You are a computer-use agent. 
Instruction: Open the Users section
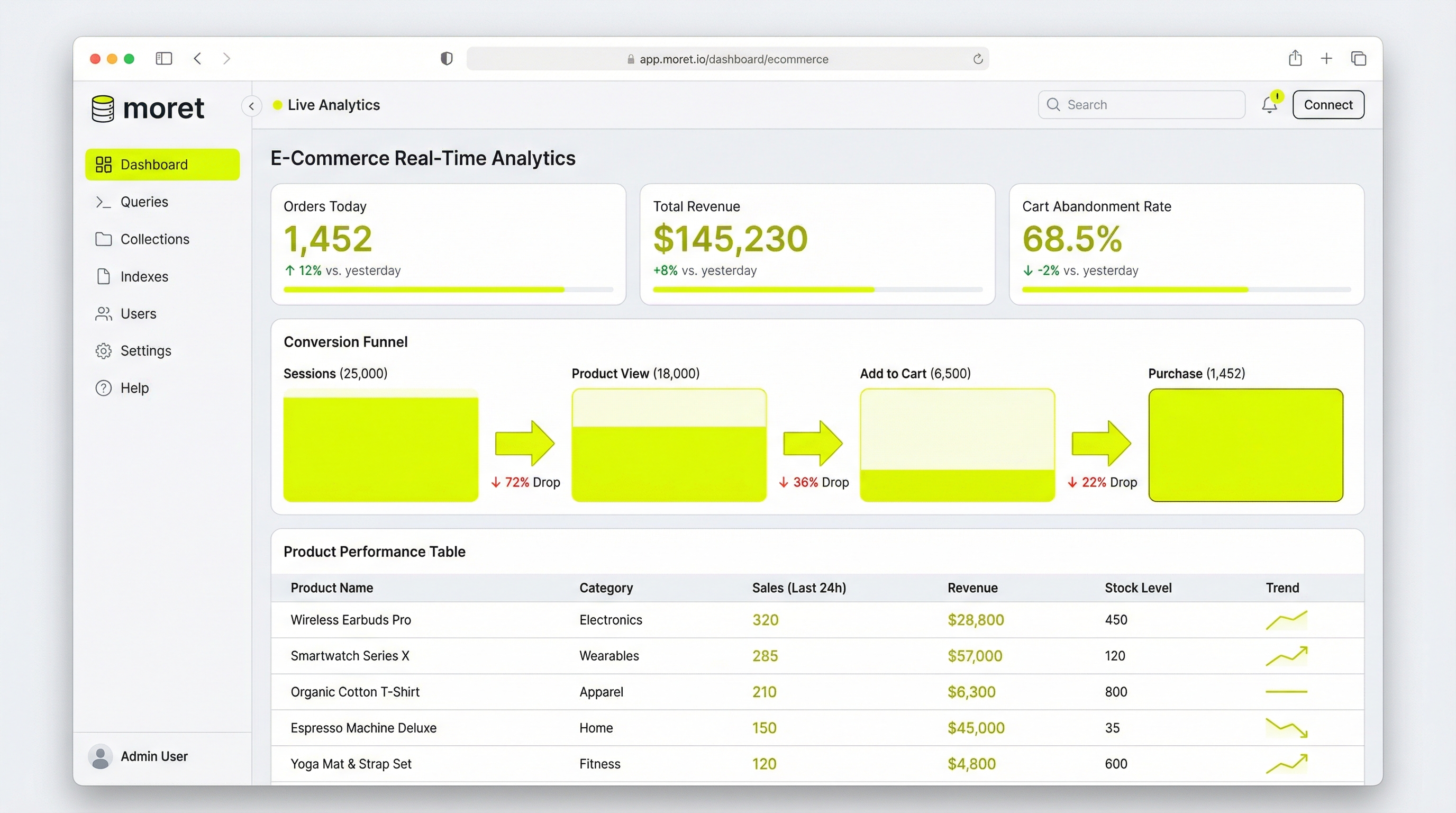click(139, 313)
